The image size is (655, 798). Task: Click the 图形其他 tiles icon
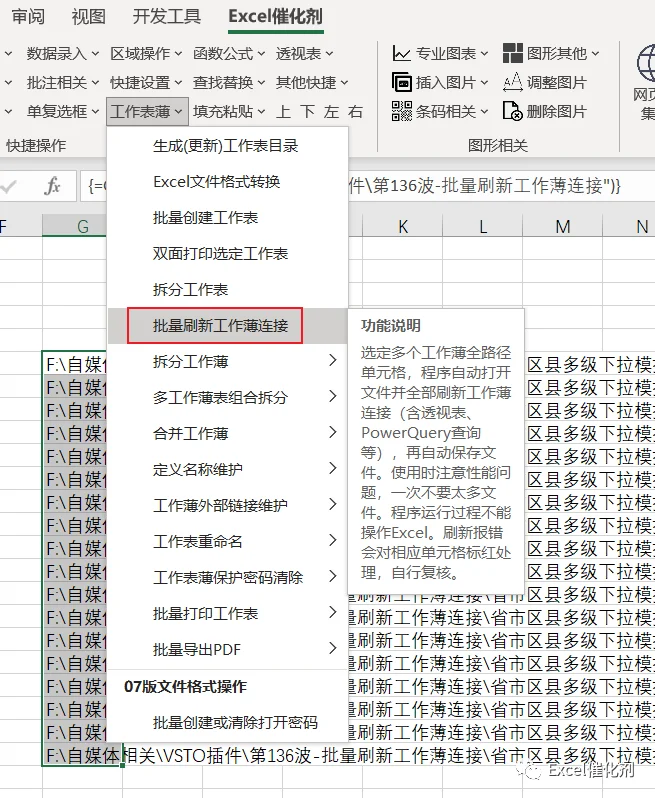tap(512, 53)
